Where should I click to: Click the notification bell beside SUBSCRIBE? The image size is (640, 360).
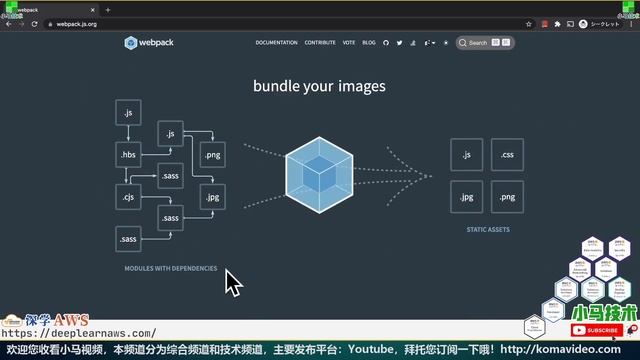point(631,330)
